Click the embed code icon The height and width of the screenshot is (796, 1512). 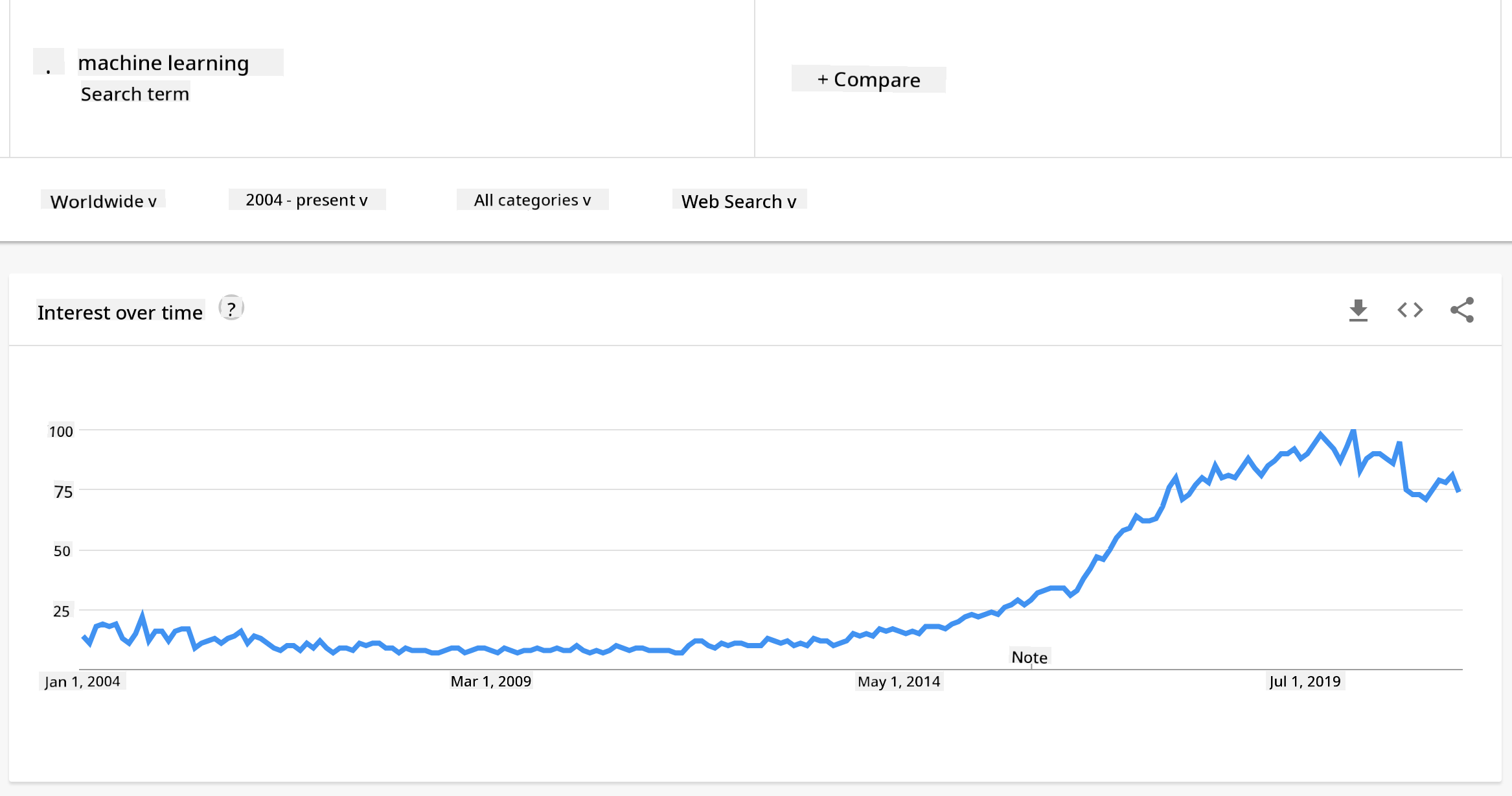click(x=1410, y=310)
